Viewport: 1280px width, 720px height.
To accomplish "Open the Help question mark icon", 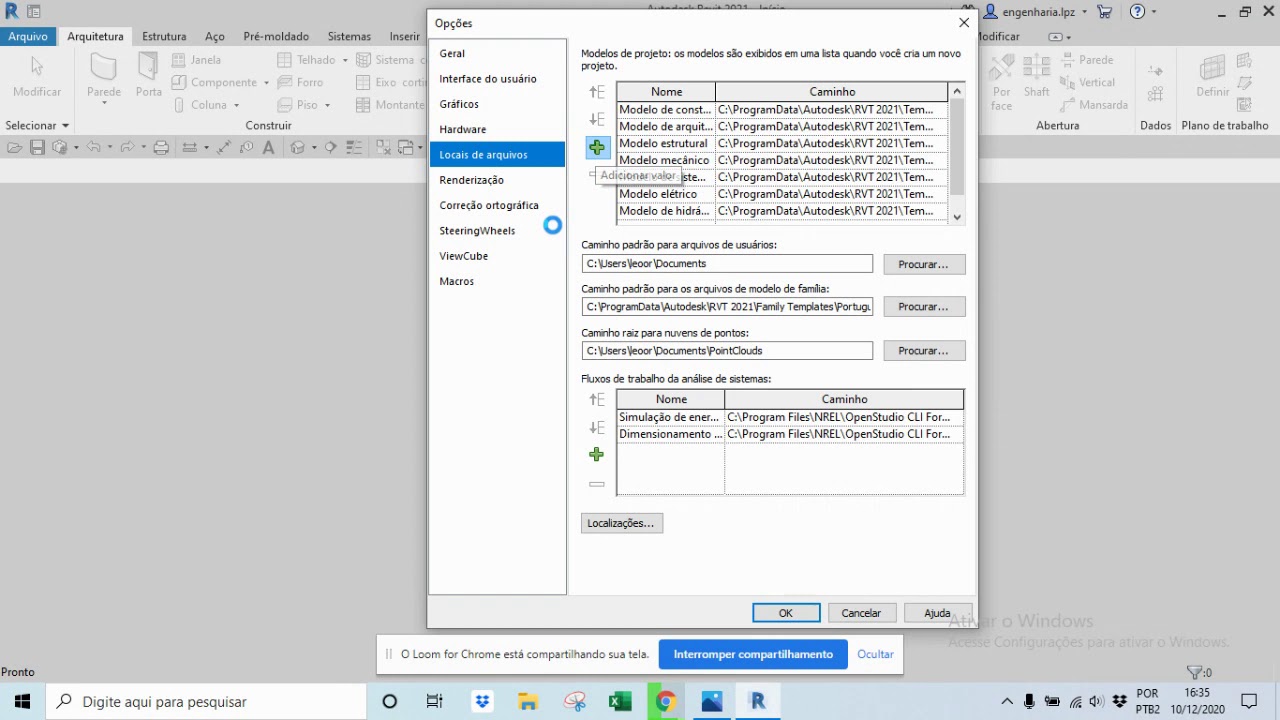I will point(1137,12).
